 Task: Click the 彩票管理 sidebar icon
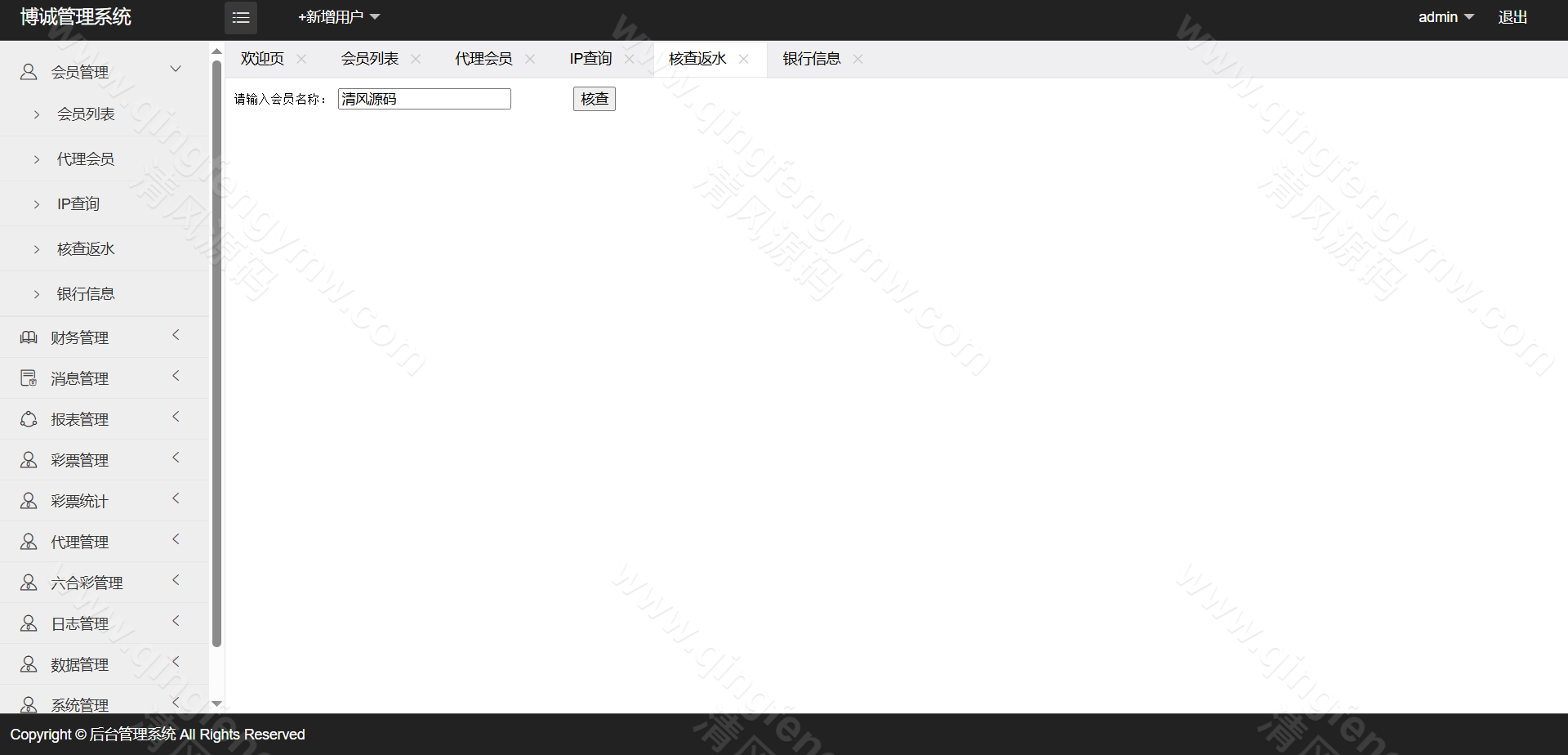(x=29, y=460)
